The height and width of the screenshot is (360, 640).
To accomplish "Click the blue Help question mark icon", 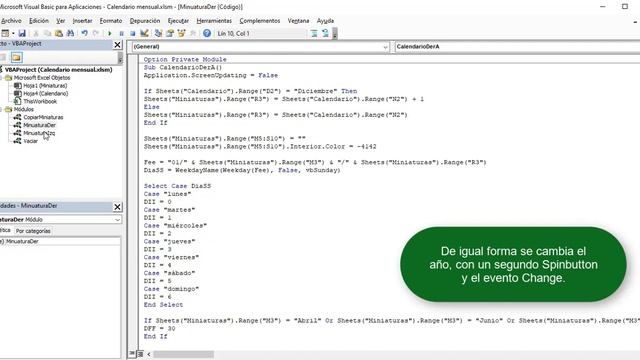I will coord(207,33).
